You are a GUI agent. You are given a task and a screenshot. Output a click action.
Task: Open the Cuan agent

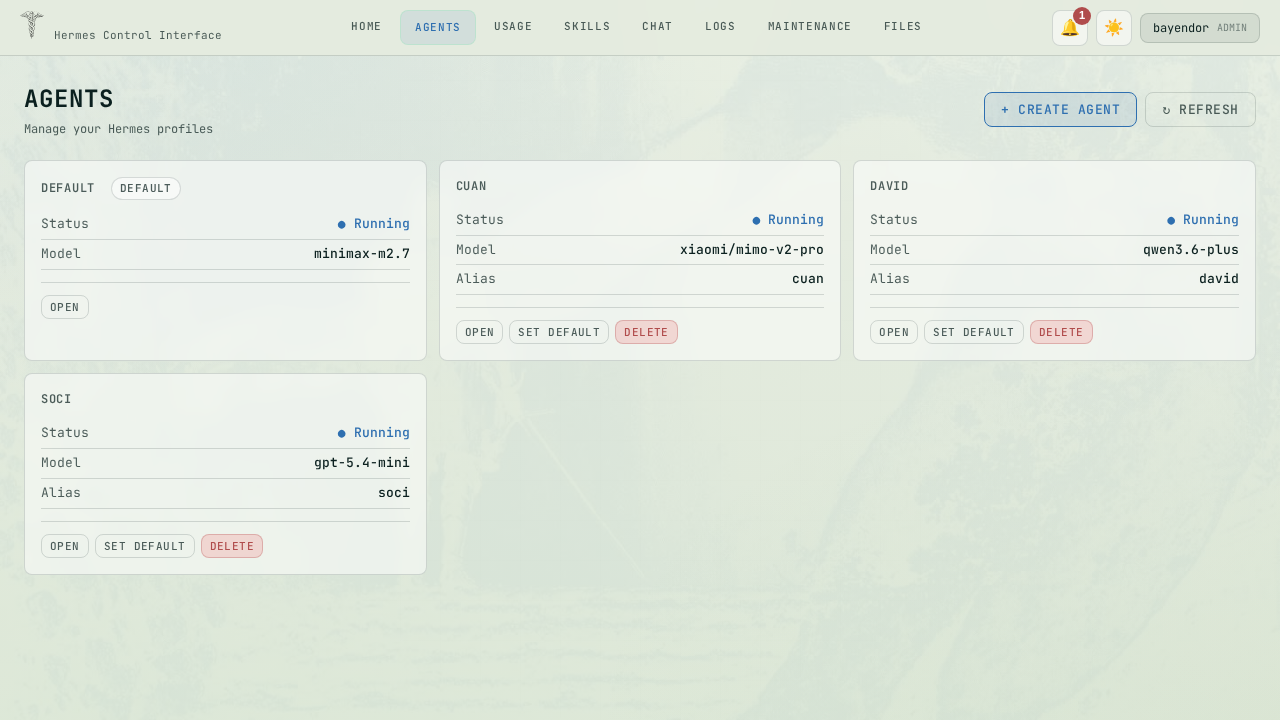tap(479, 332)
